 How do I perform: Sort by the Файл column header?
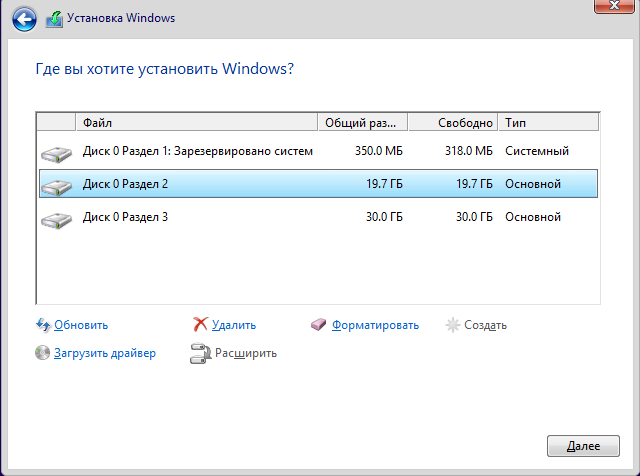(x=198, y=122)
